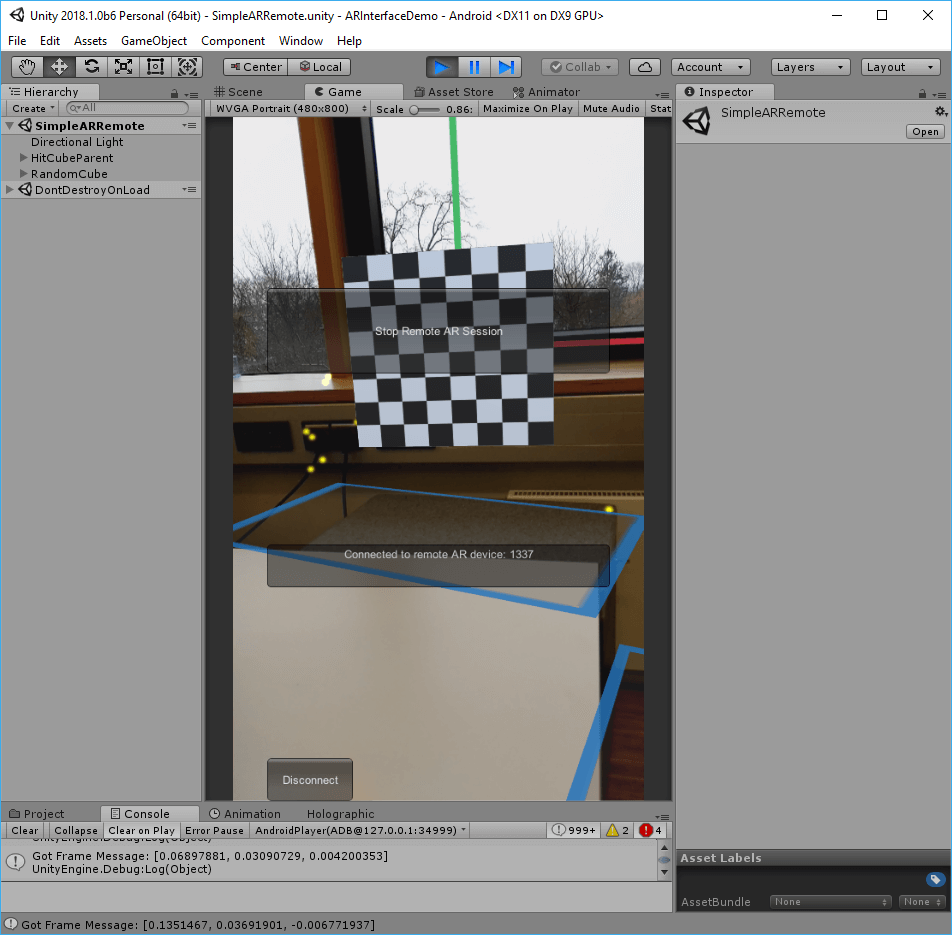Toggle Mute Audio
The width and height of the screenshot is (952, 935).
(x=611, y=109)
